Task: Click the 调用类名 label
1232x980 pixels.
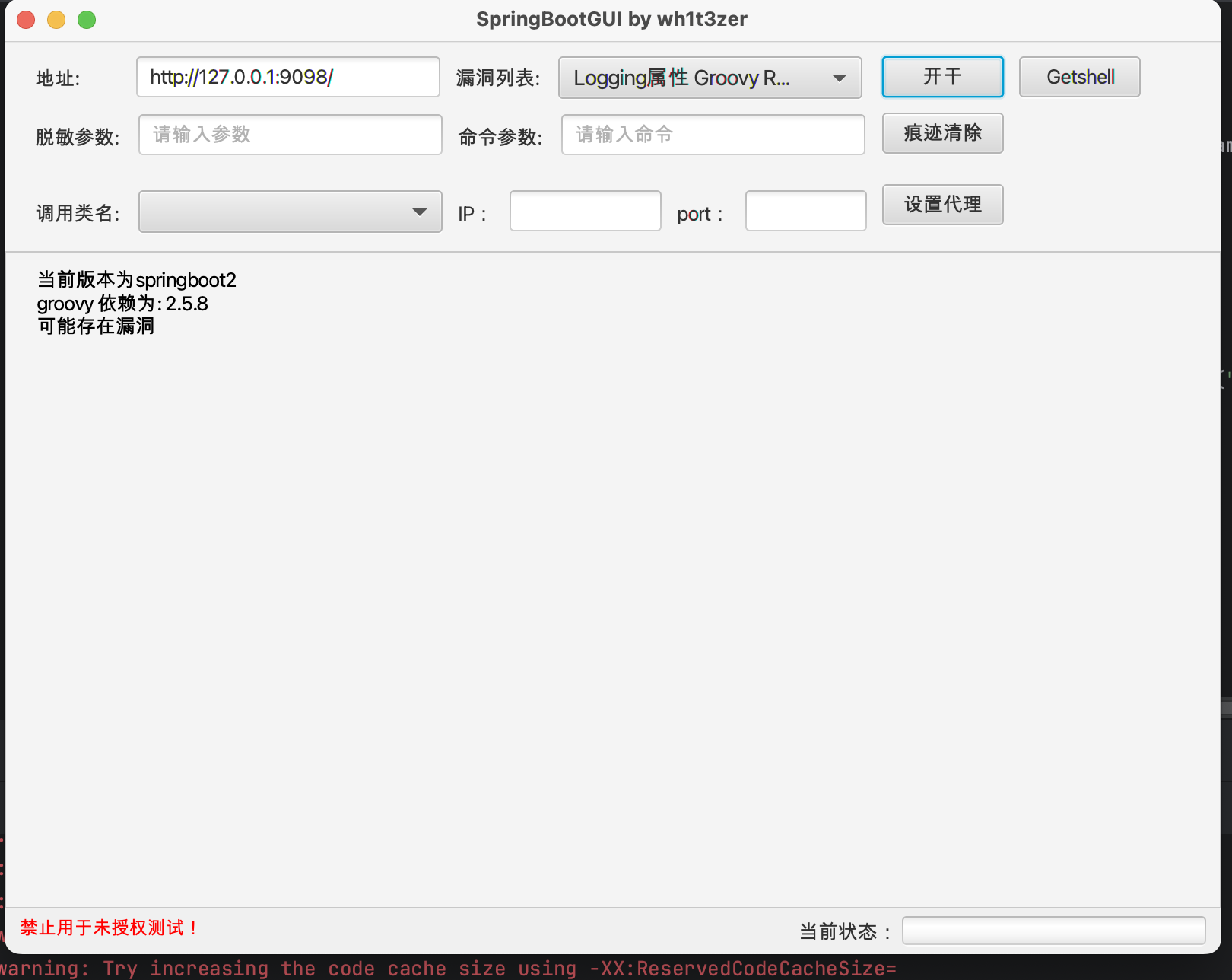Action: (x=78, y=213)
